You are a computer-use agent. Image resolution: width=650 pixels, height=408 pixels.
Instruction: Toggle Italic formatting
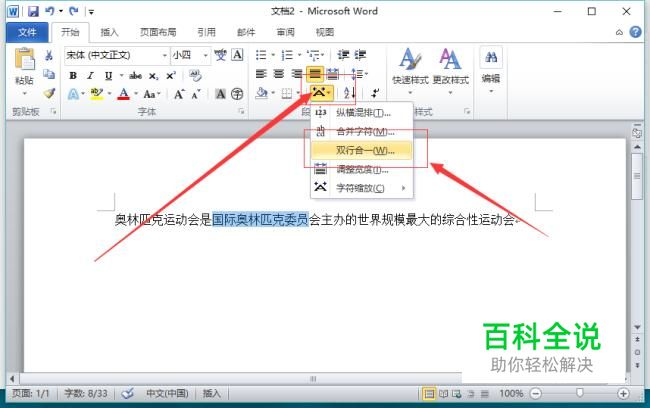click(x=90, y=76)
